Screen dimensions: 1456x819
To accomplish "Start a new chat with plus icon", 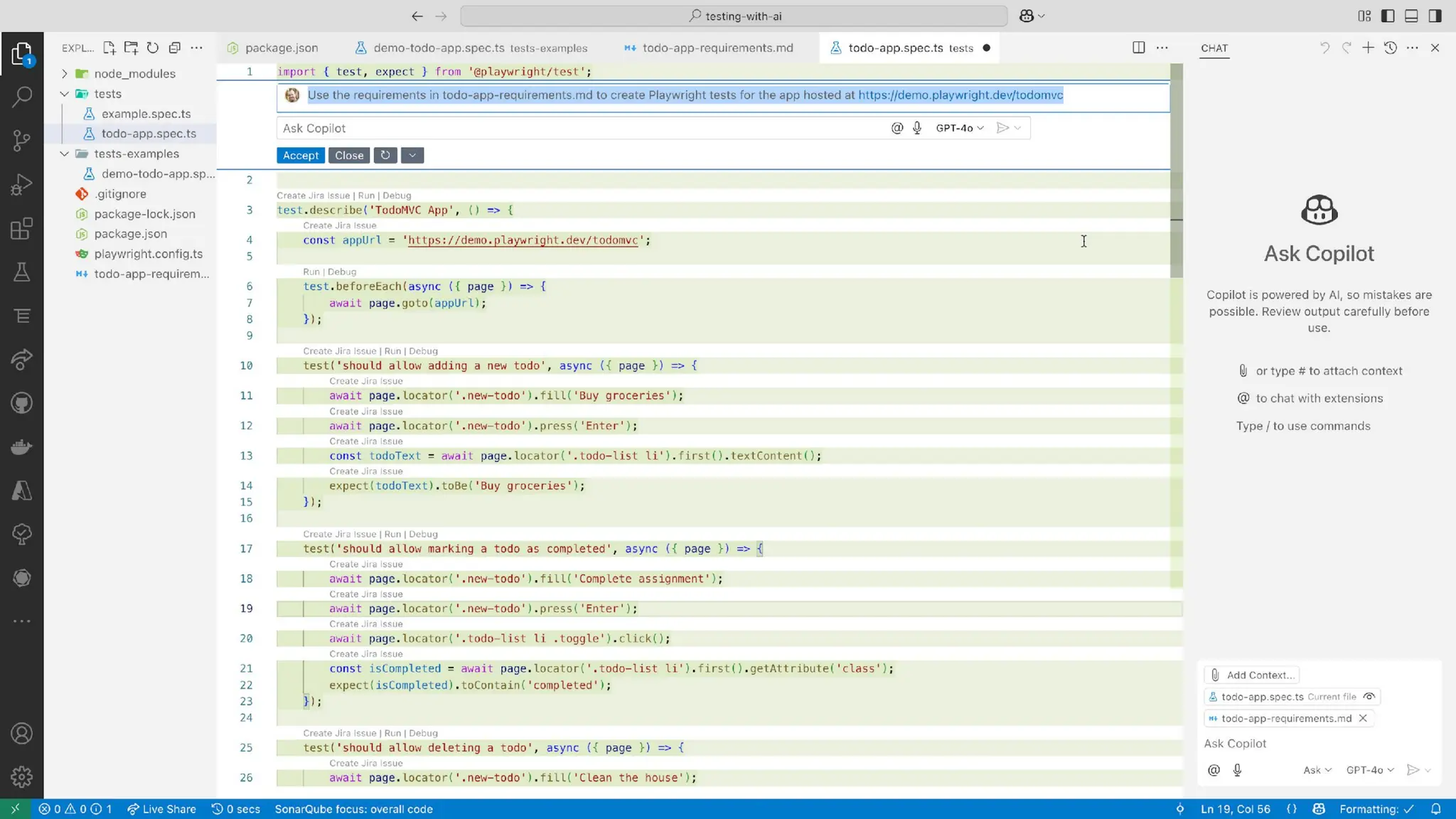I will (x=1368, y=48).
